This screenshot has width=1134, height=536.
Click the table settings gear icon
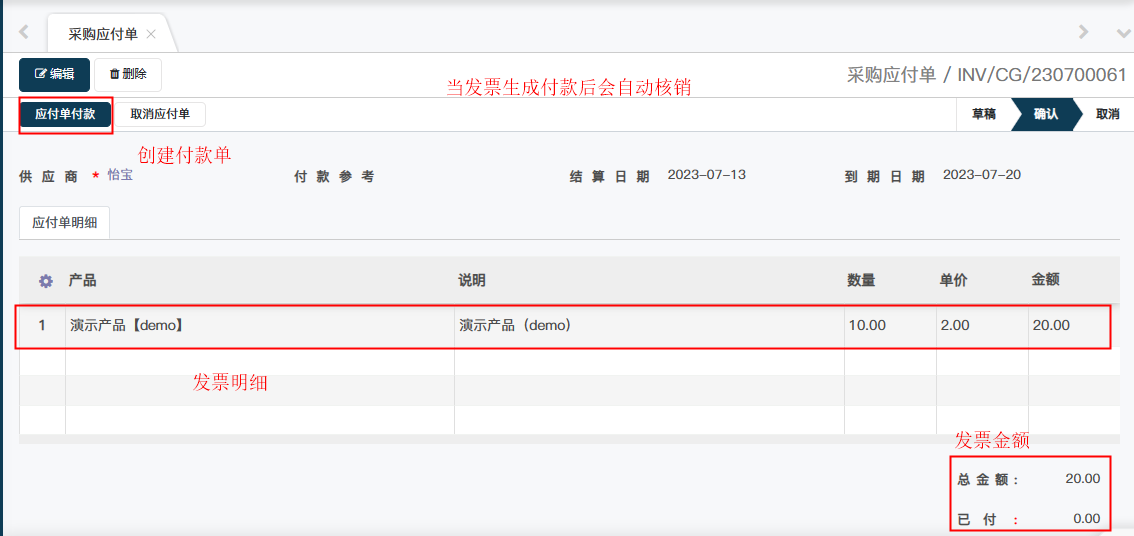[45, 281]
